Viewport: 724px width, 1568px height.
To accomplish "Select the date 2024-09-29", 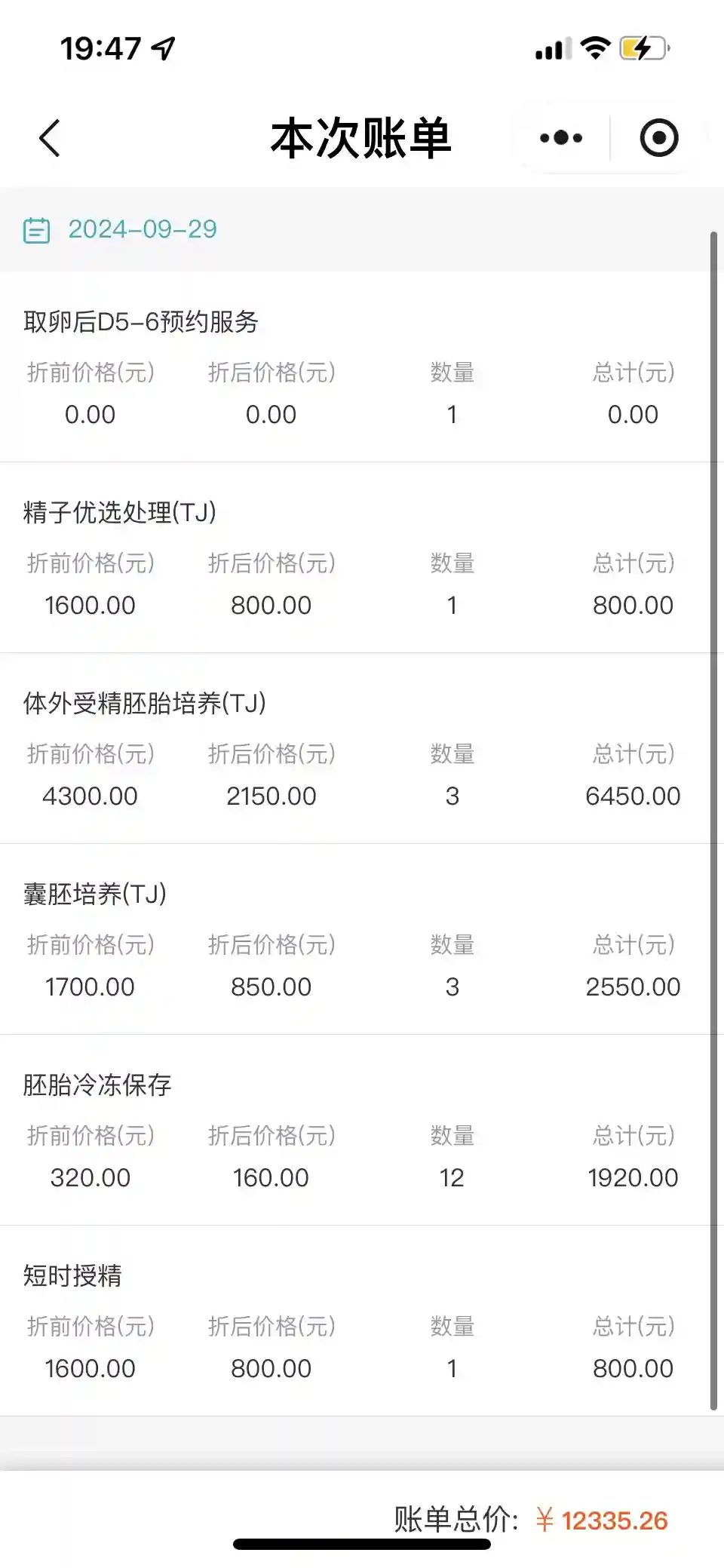I will click(x=143, y=229).
